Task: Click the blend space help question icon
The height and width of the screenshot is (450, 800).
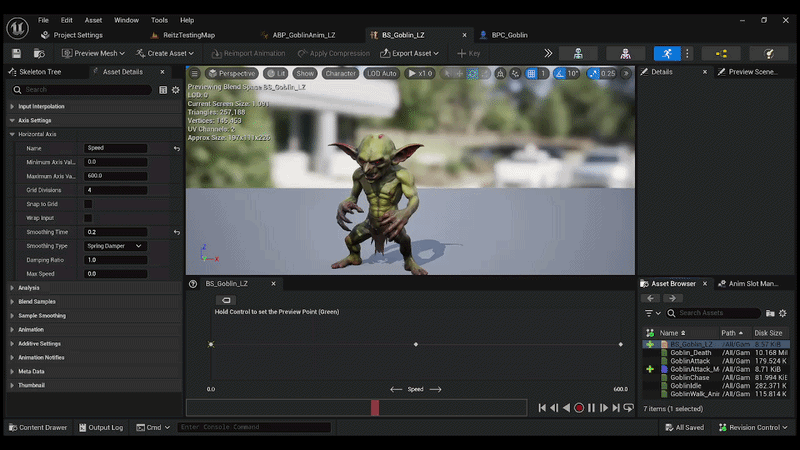Action: [x=193, y=284]
